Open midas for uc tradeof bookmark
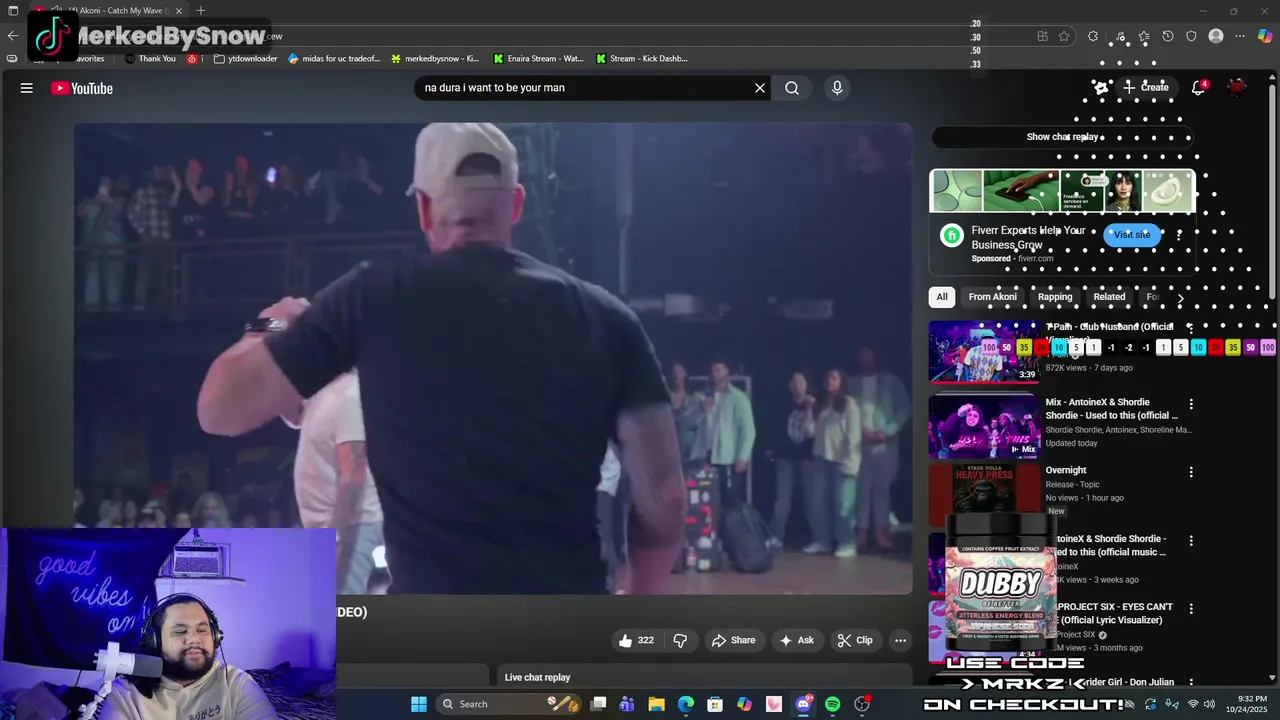This screenshot has width=1280, height=720. click(x=334, y=59)
